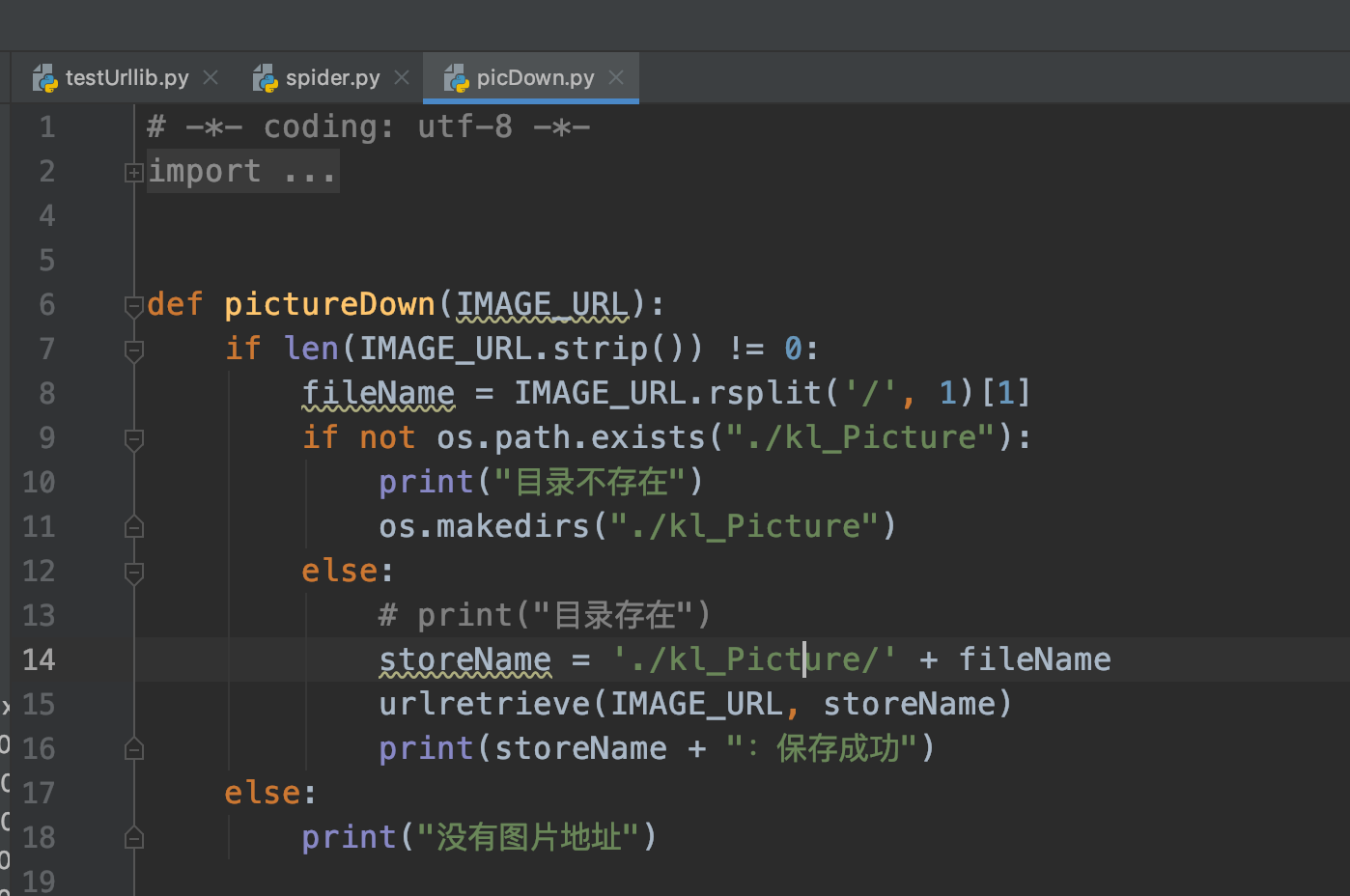Click line number 9 in gutter
The height and width of the screenshot is (896, 1350).
click(x=46, y=438)
